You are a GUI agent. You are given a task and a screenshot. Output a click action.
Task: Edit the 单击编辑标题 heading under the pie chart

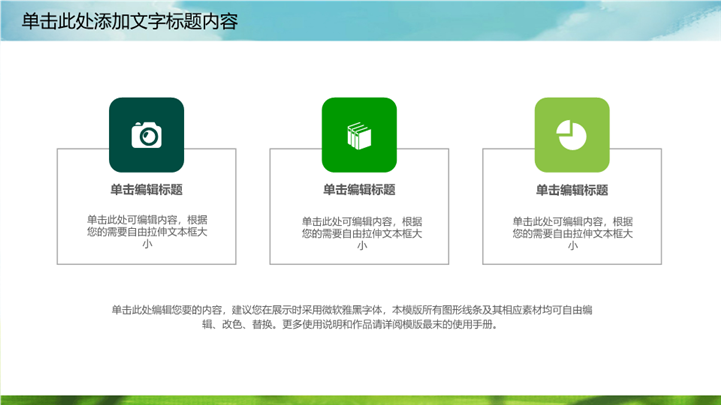571,189
